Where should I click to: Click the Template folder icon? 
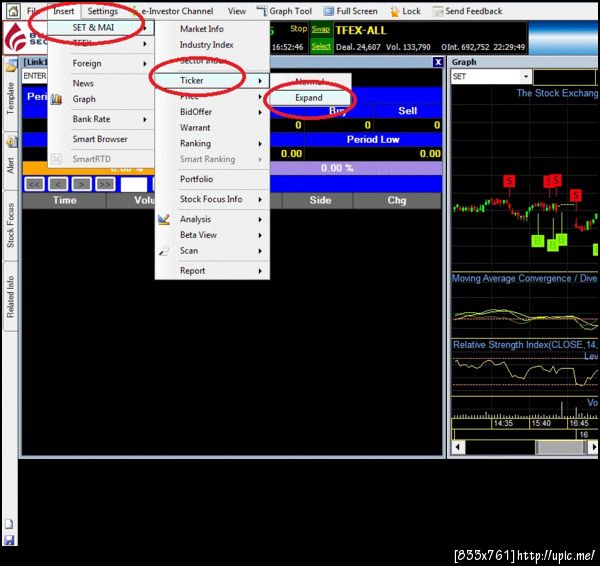click(x=11, y=66)
